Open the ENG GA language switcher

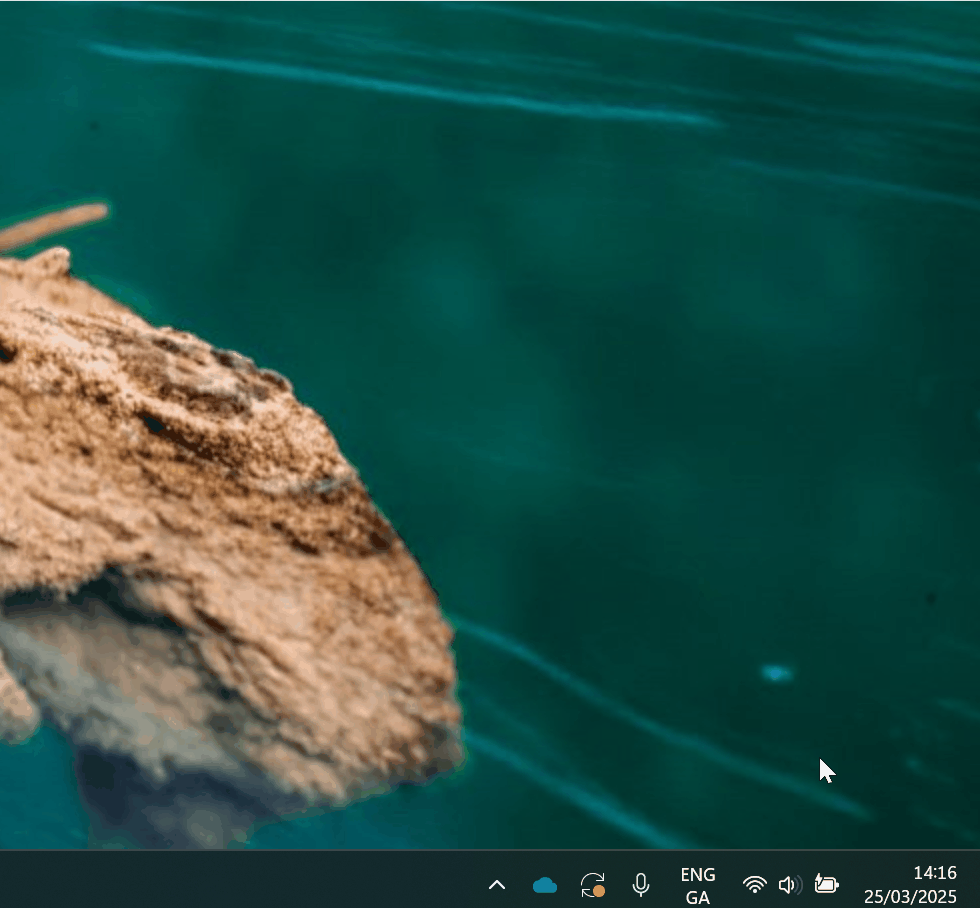click(698, 885)
